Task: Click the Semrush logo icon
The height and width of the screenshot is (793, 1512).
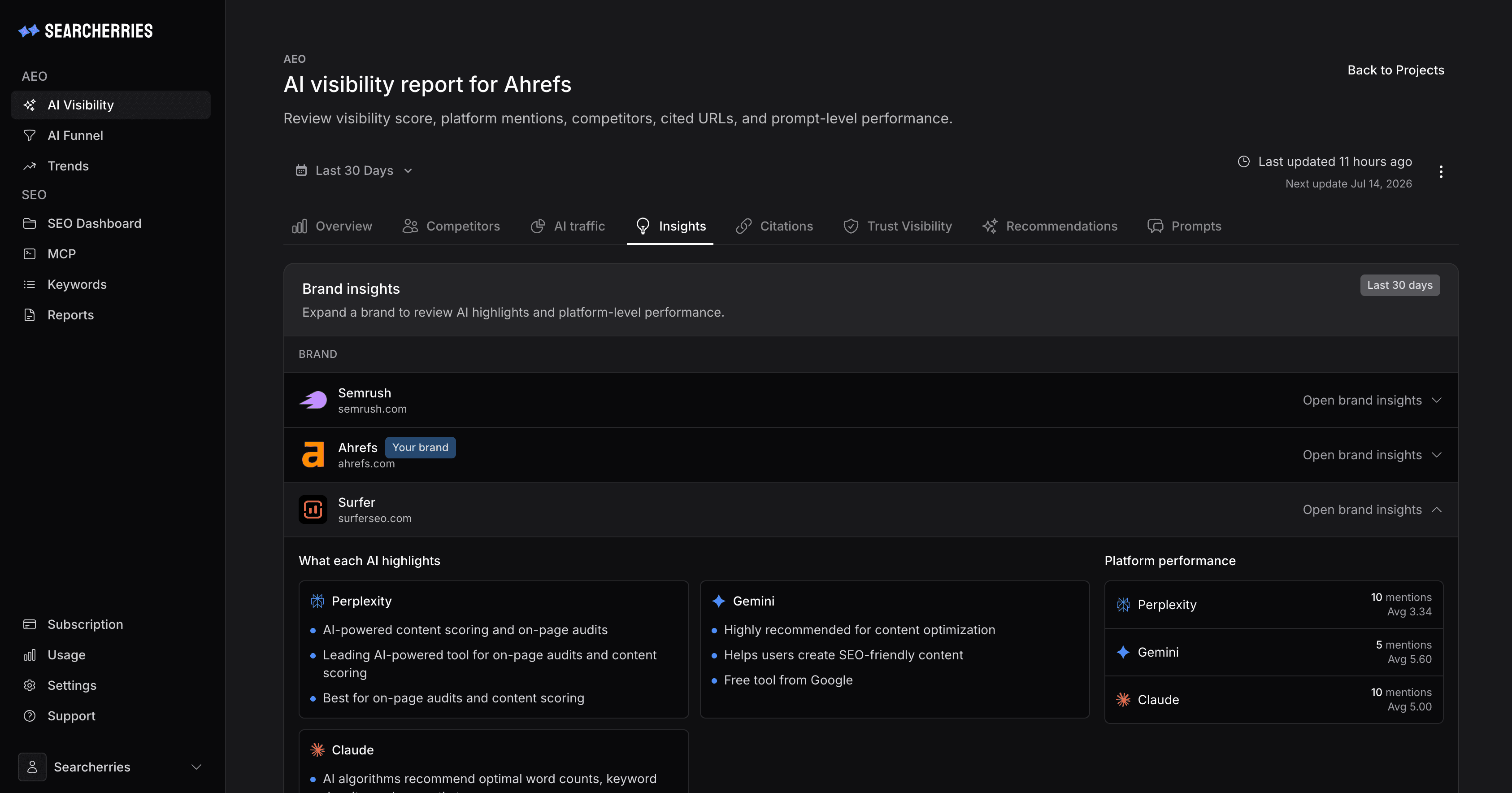Action: point(313,401)
